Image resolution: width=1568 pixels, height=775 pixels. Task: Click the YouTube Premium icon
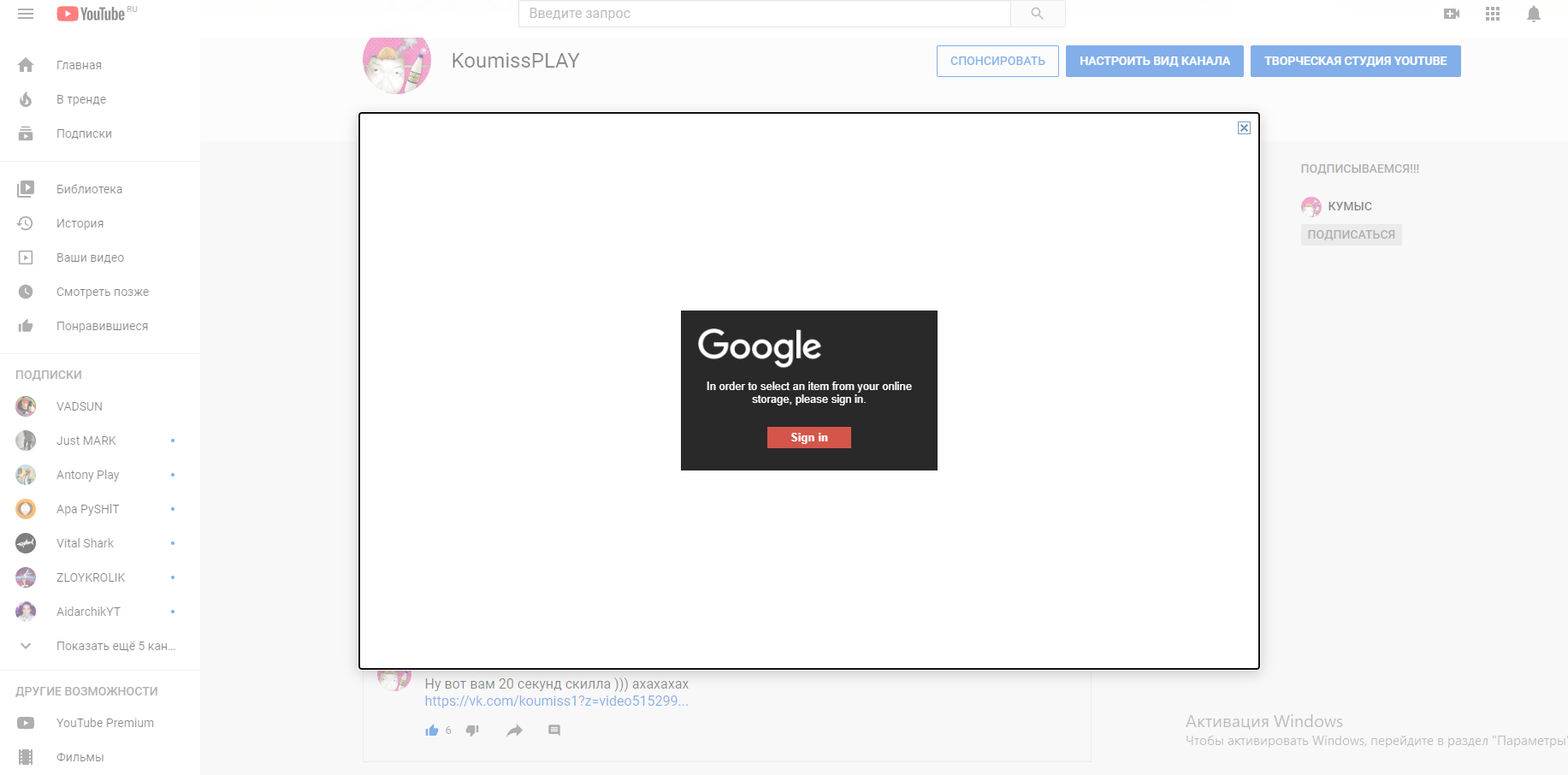coord(26,723)
